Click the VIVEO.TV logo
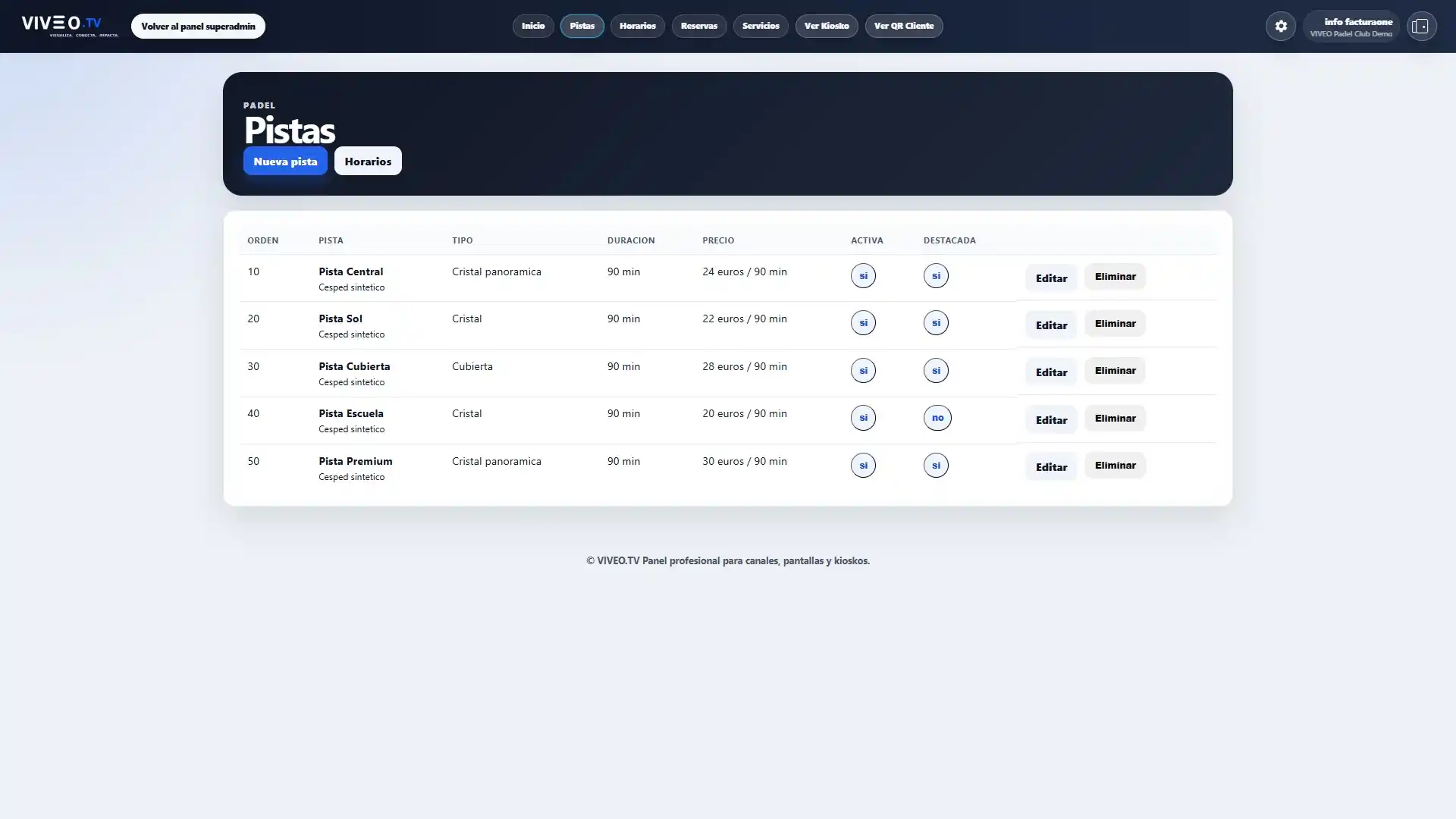Screen dimensions: 1456x819 70,26
